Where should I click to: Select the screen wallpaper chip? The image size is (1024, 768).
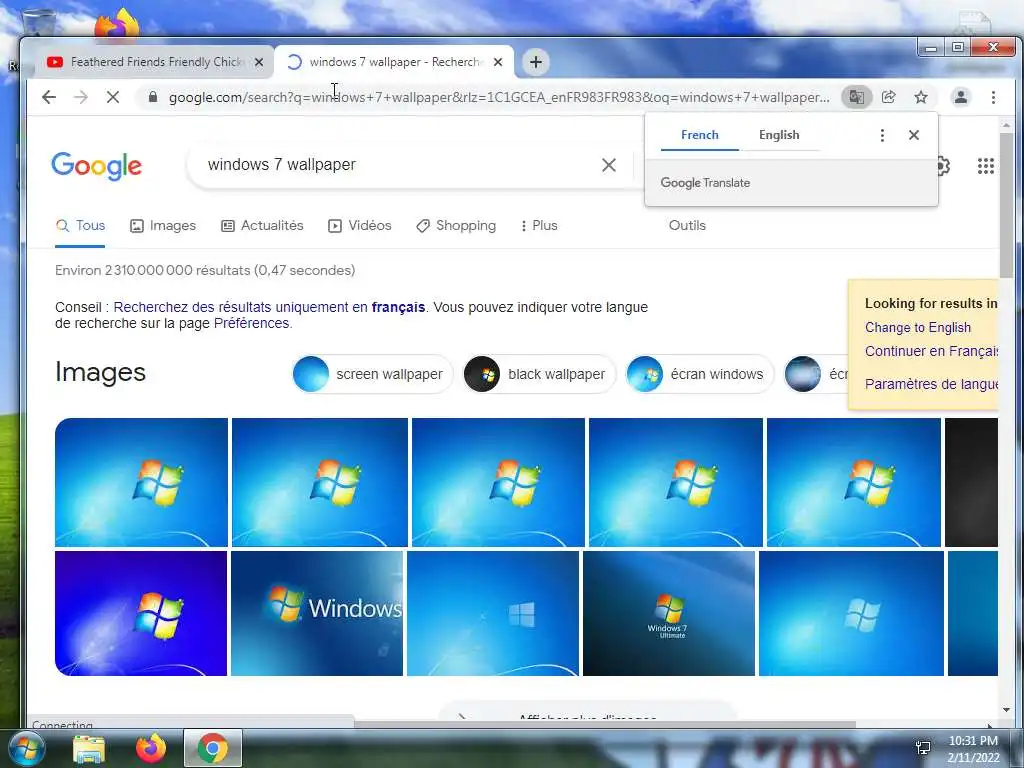pos(372,374)
